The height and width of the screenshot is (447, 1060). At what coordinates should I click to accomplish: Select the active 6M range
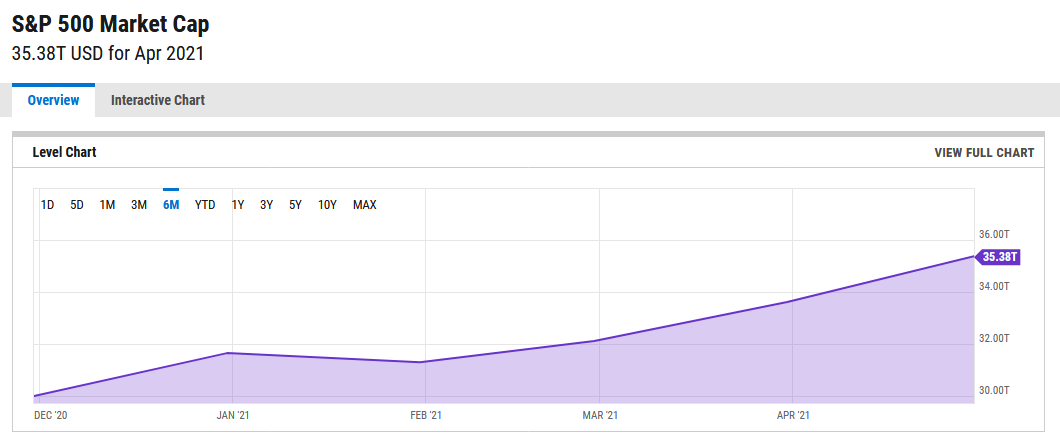(171, 205)
